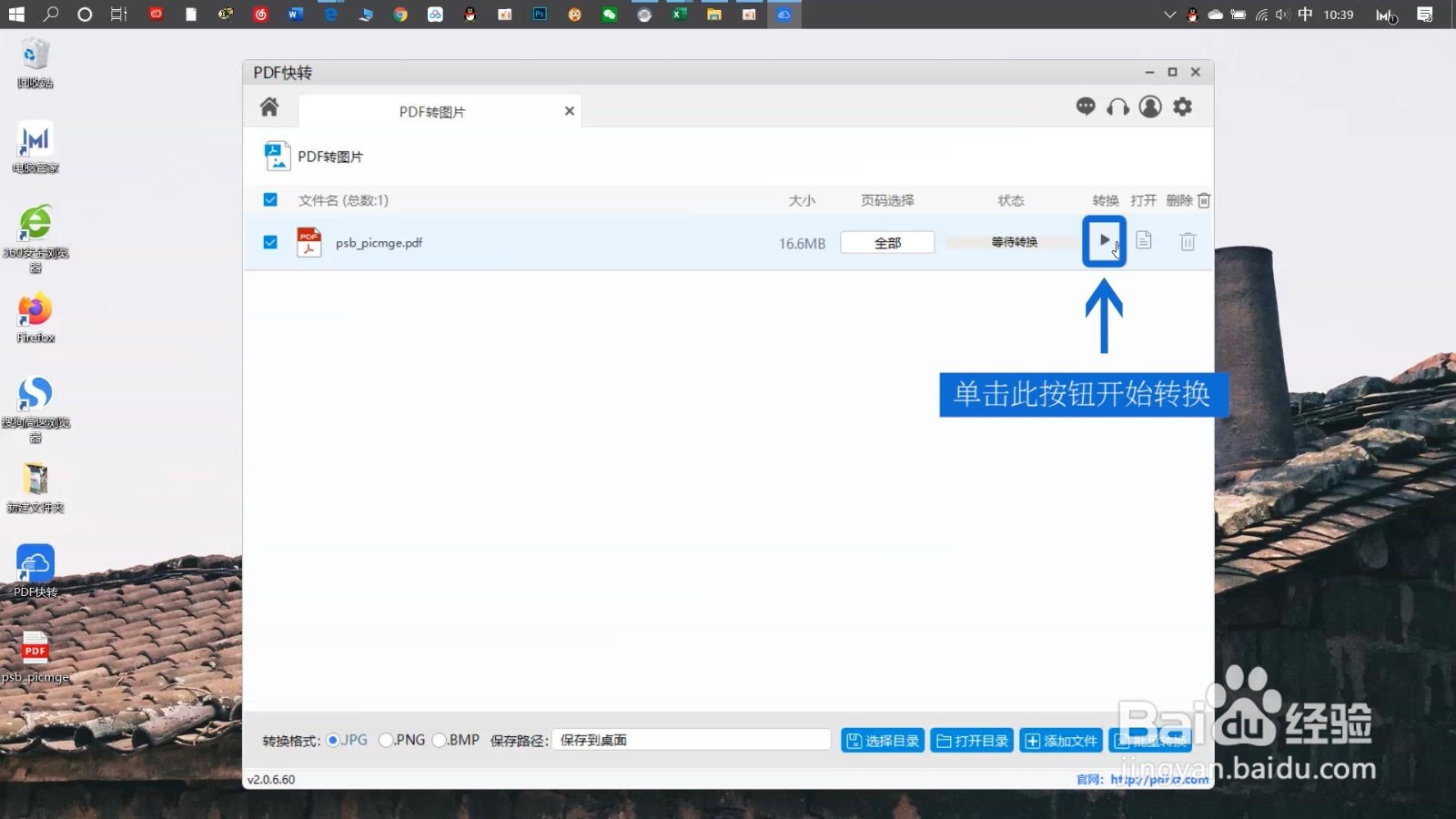Open the settings gear

[1182, 106]
